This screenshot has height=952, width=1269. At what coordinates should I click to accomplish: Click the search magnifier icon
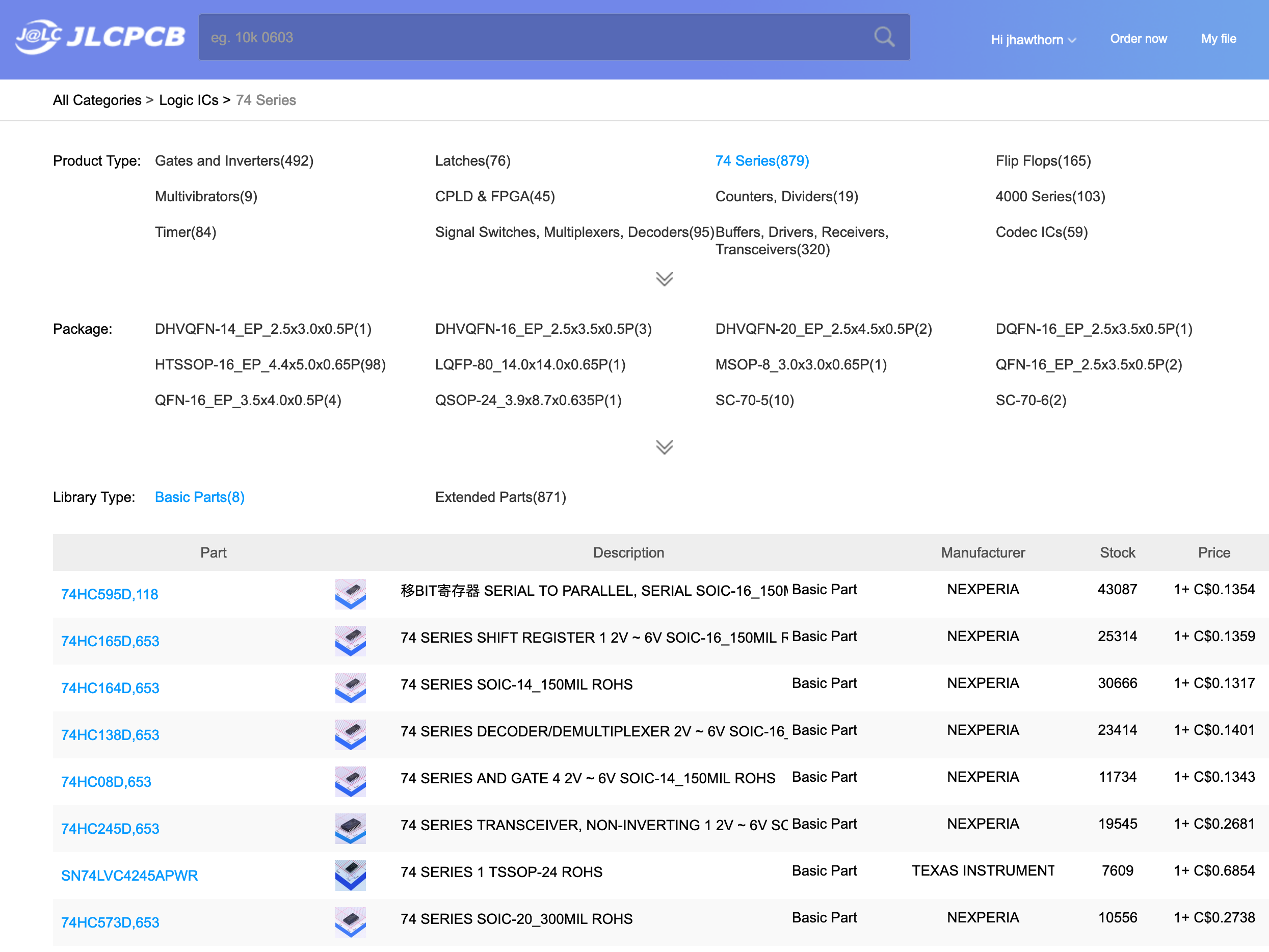tap(884, 37)
